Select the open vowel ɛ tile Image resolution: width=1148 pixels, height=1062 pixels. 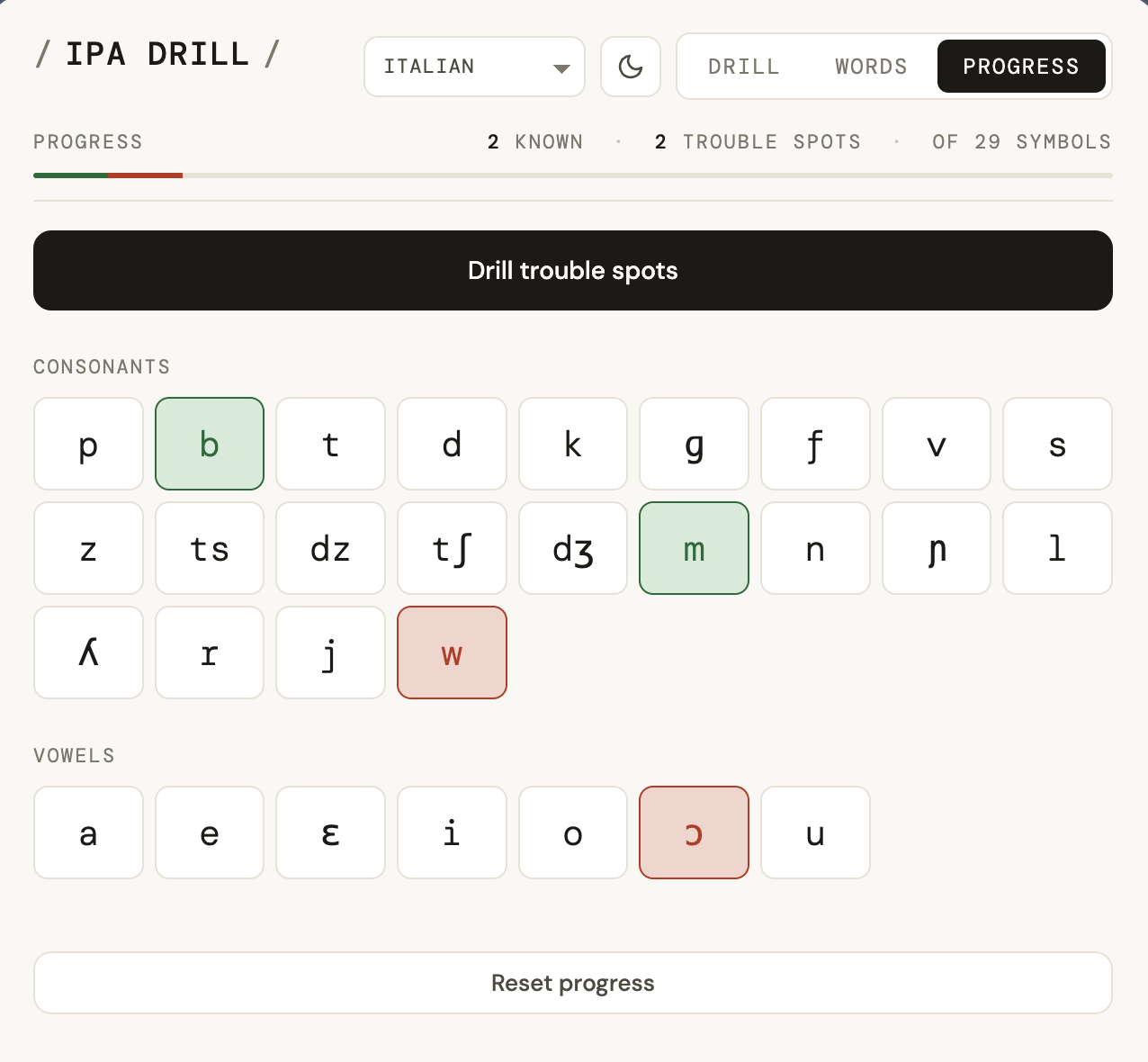pos(330,832)
